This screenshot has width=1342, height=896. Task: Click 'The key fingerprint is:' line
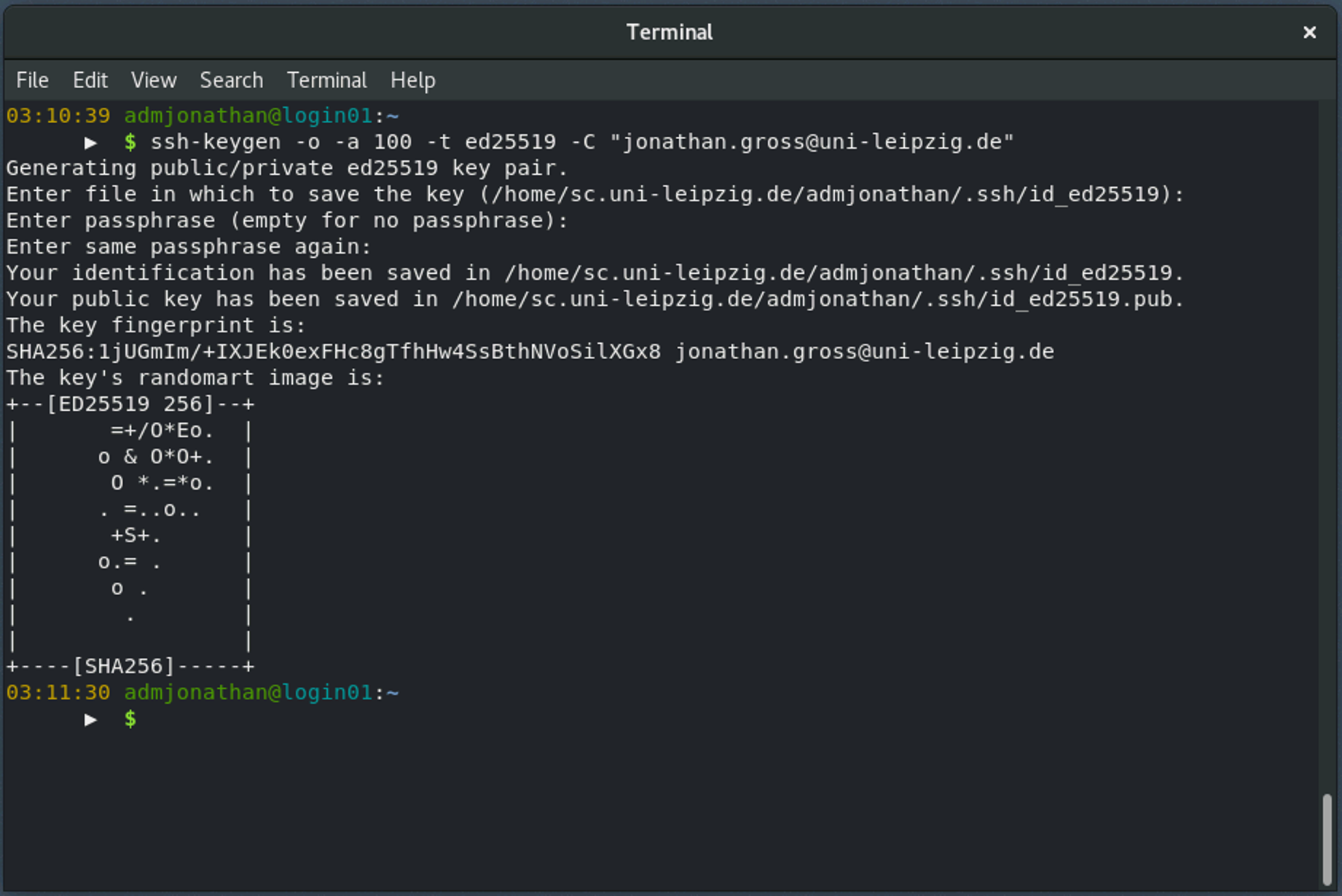click(156, 326)
